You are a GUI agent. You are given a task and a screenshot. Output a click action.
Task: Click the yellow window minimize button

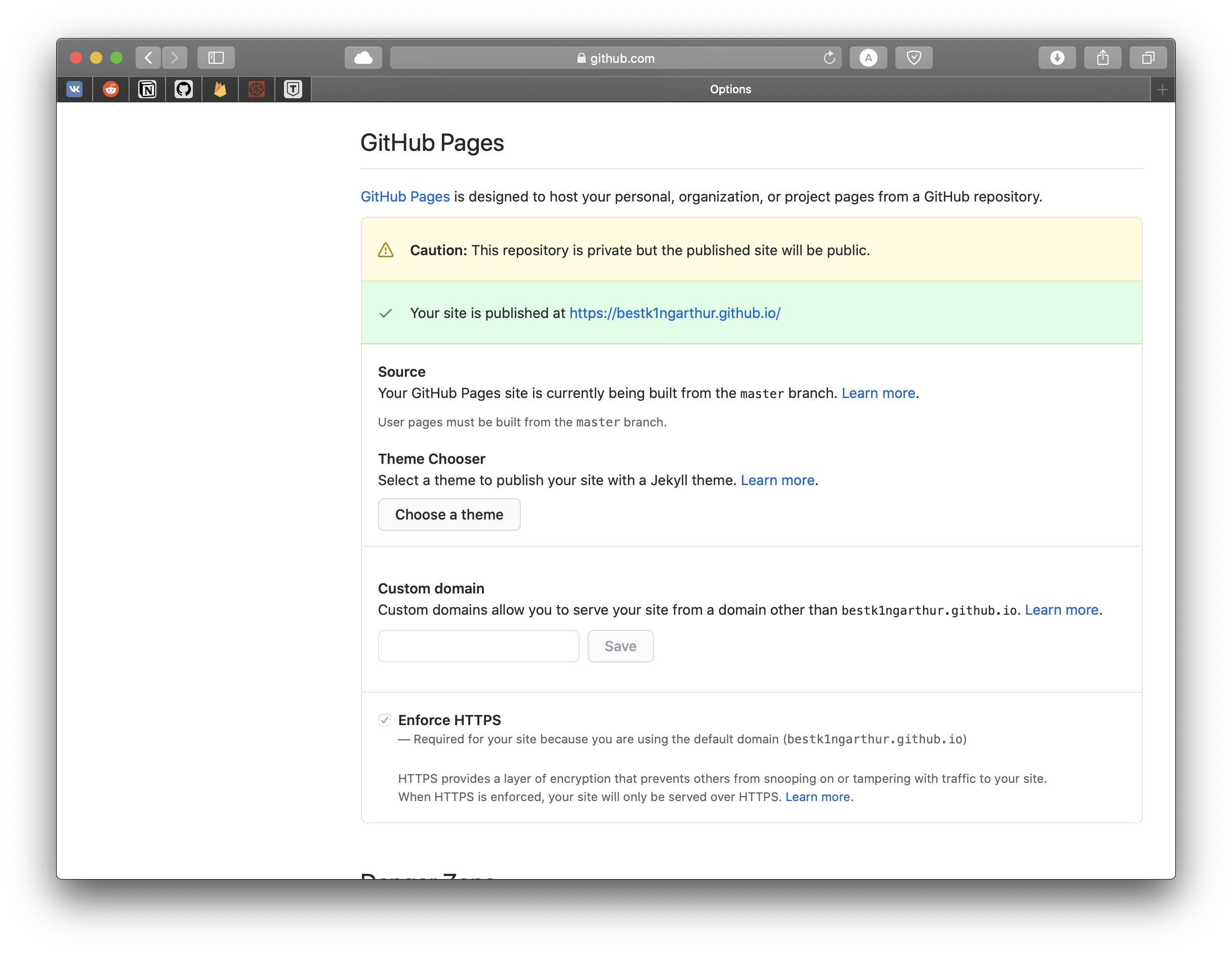[97, 58]
